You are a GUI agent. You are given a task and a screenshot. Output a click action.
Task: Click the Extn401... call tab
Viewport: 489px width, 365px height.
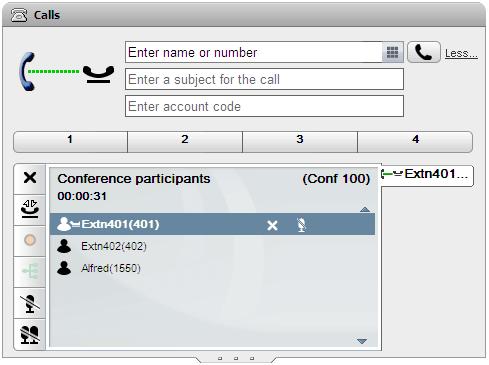427,175
